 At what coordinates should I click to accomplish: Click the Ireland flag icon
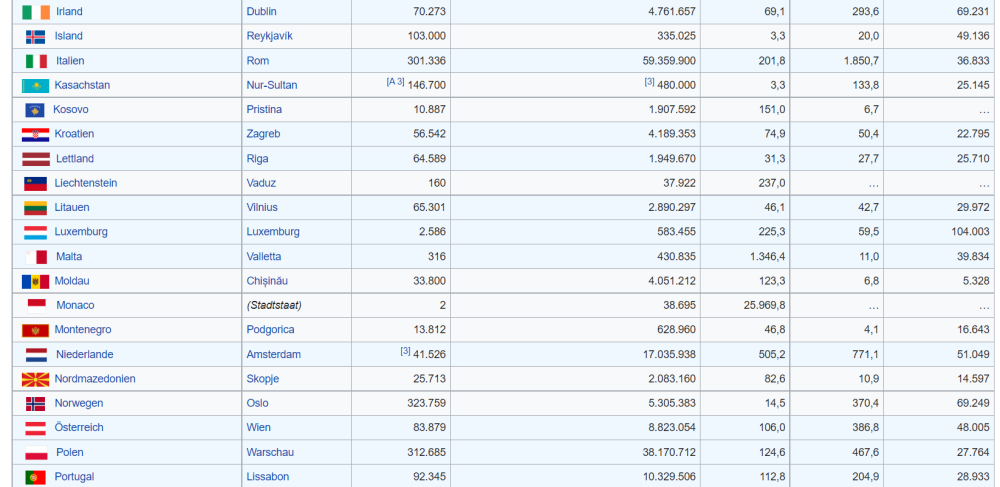click(x=35, y=12)
